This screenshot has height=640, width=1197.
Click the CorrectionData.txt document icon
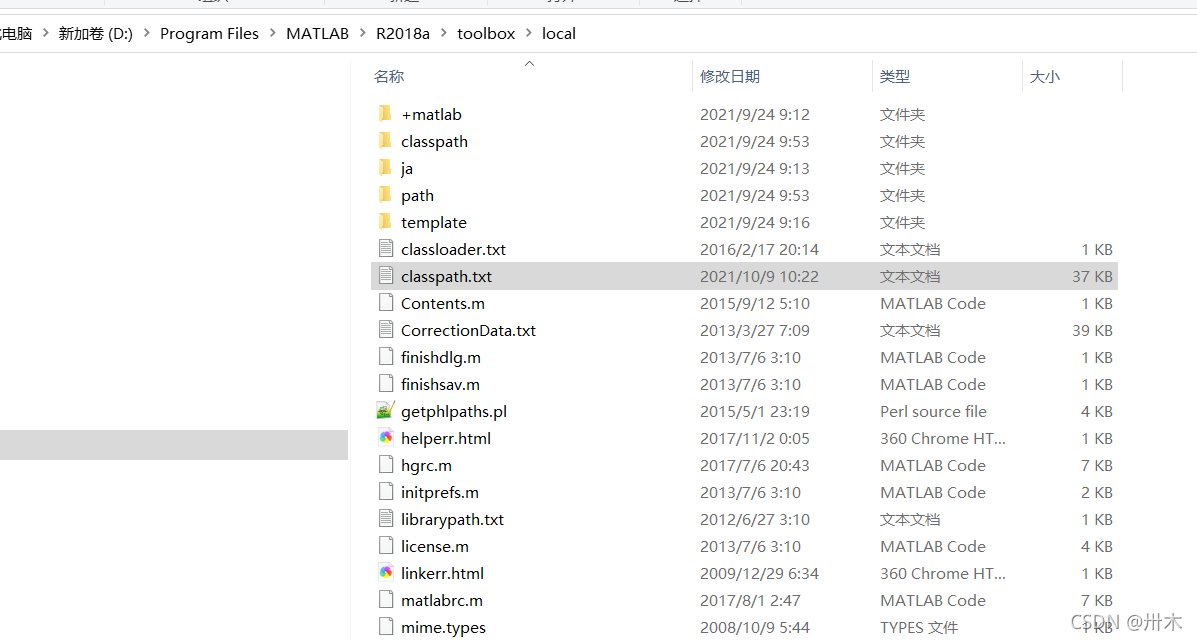[x=386, y=329]
